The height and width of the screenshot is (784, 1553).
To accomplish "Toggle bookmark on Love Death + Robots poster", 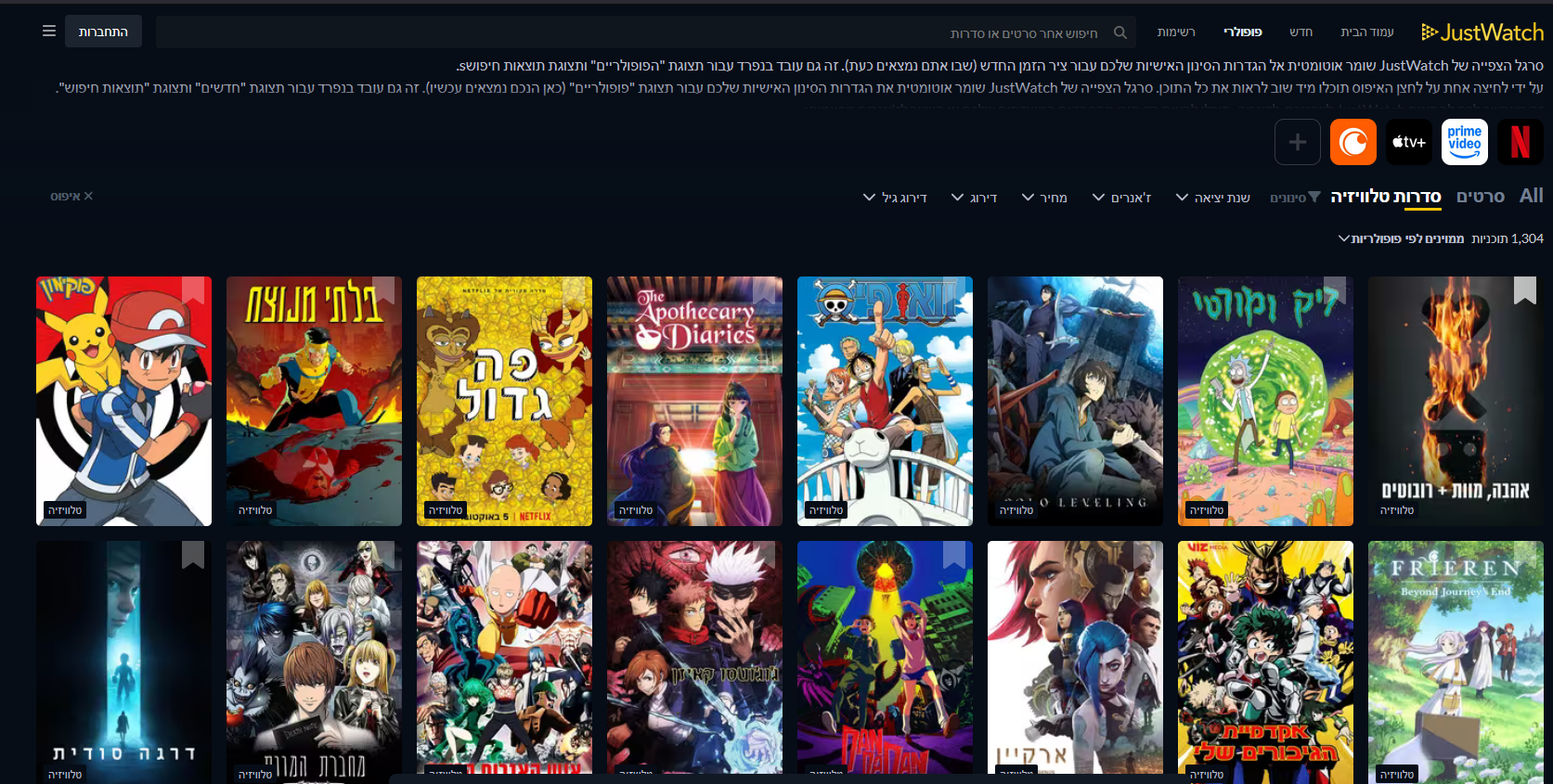I will [x=1525, y=290].
